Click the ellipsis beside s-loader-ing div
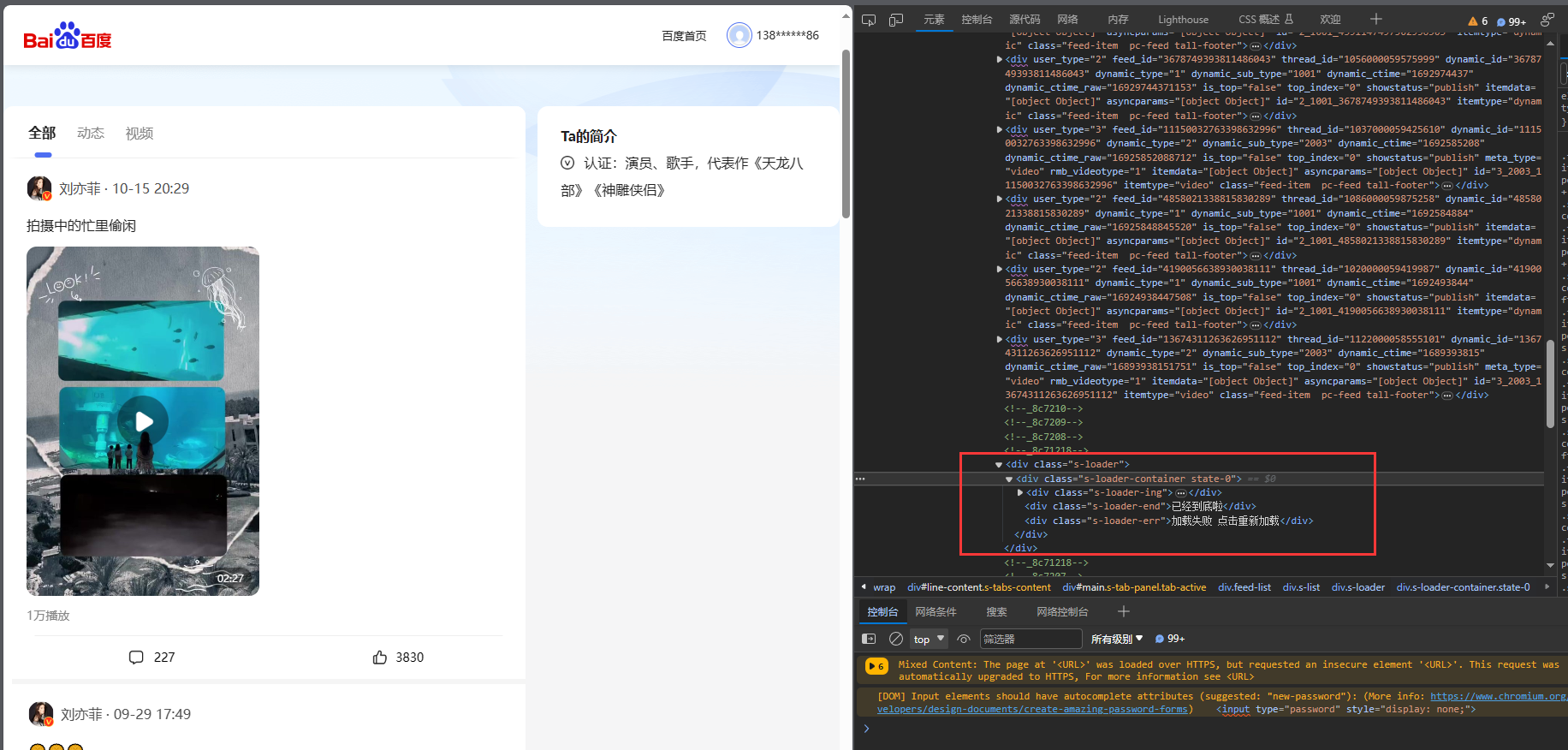This screenshot has height=750, width=1568. [x=1180, y=493]
